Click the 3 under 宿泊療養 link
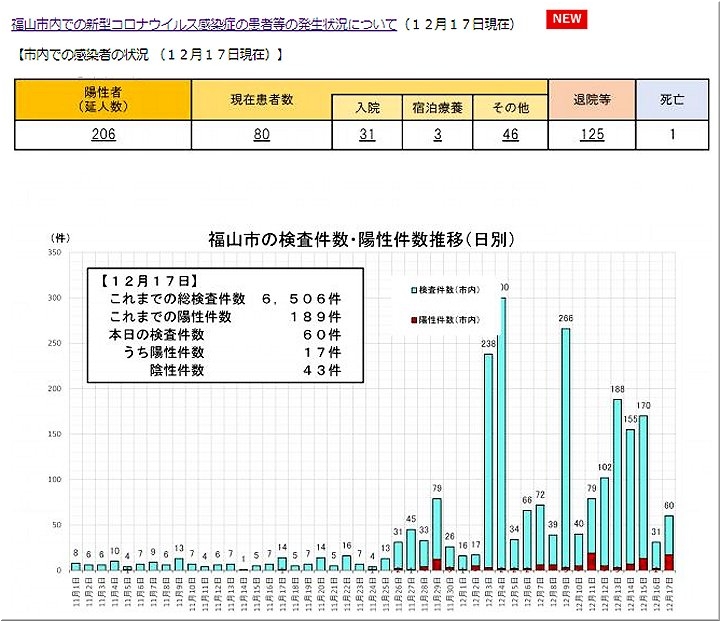The width and height of the screenshot is (720, 621). [x=438, y=135]
